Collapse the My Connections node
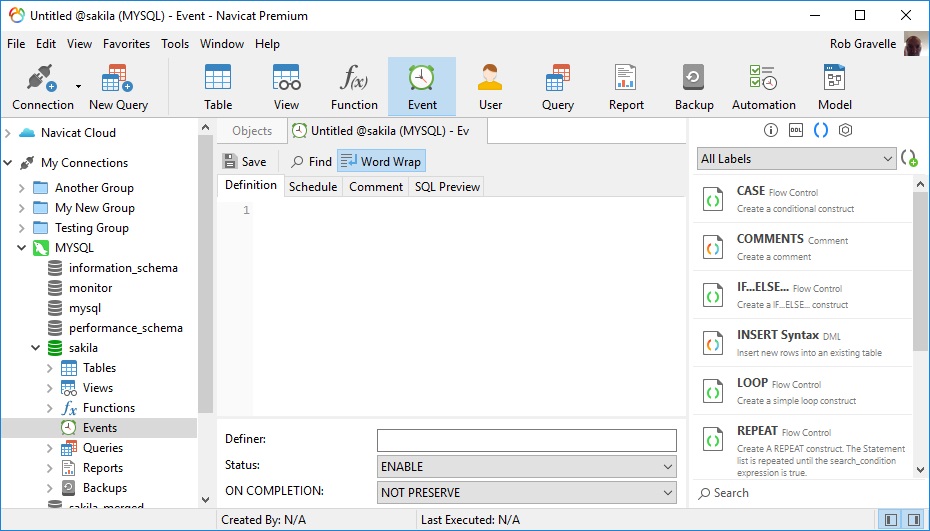Viewport: 930px width, 531px height. [8, 163]
